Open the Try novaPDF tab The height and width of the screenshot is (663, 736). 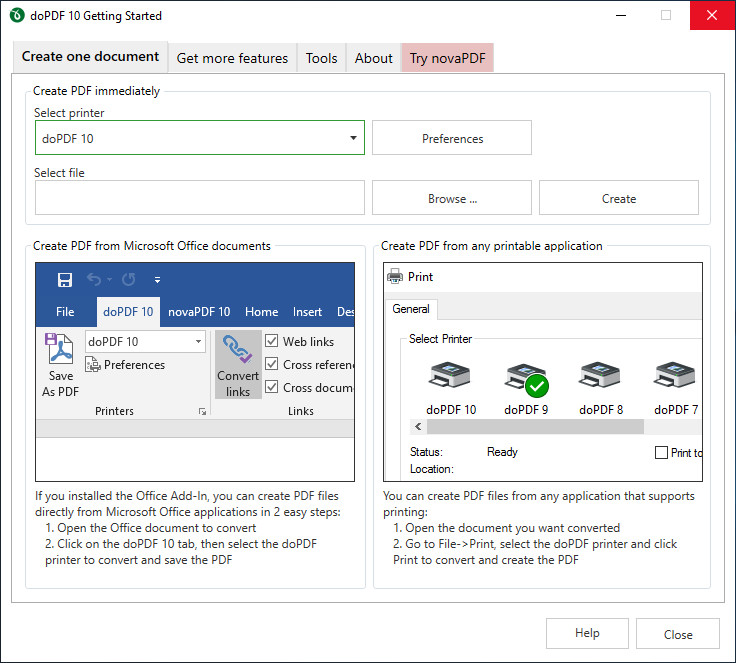point(447,58)
